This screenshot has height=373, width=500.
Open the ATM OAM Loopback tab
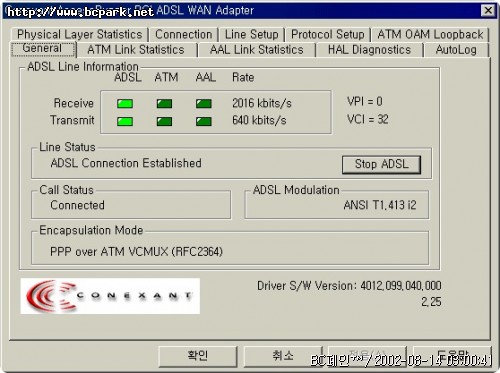pos(430,34)
